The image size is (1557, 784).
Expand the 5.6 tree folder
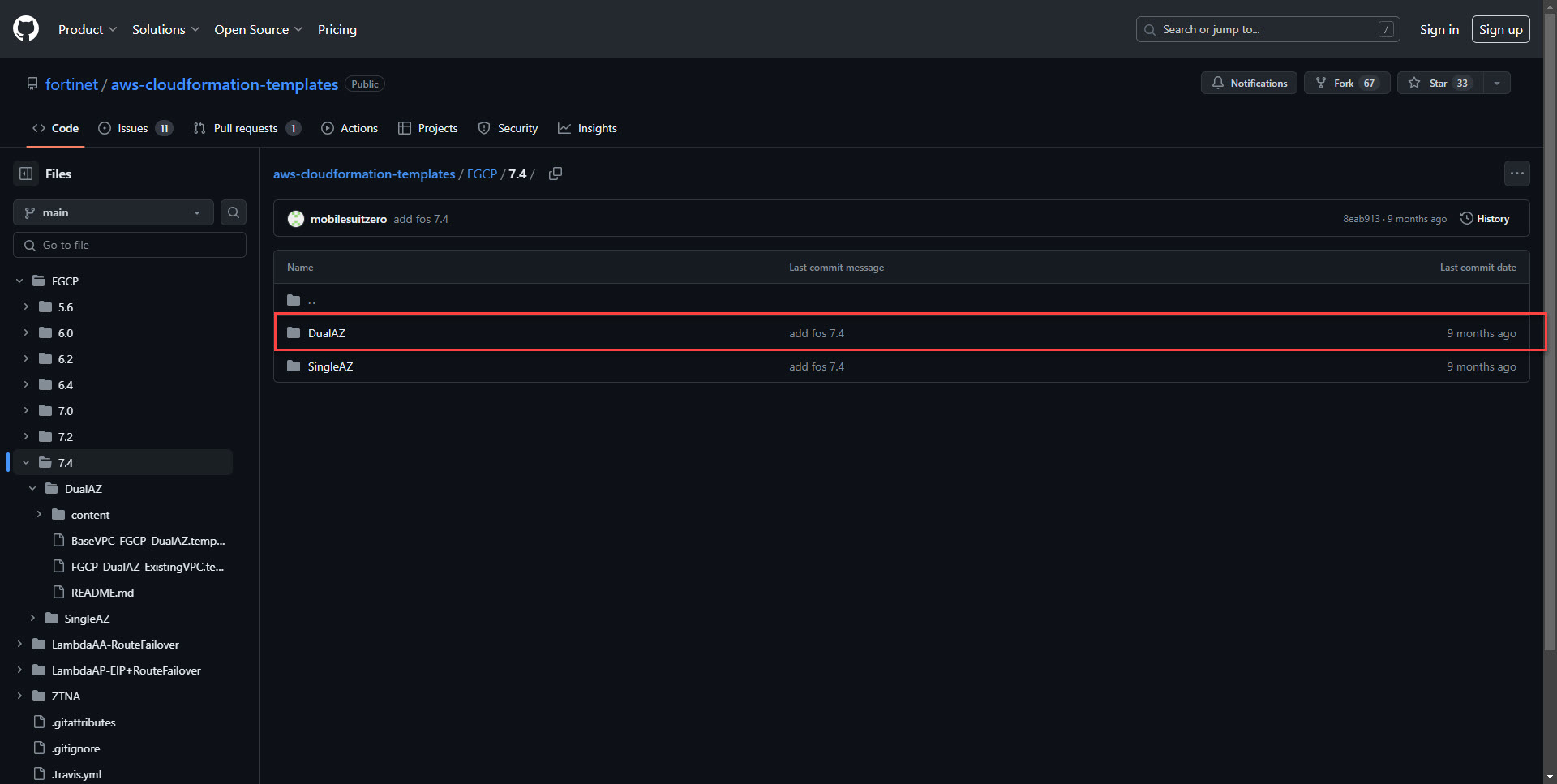pos(26,306)
